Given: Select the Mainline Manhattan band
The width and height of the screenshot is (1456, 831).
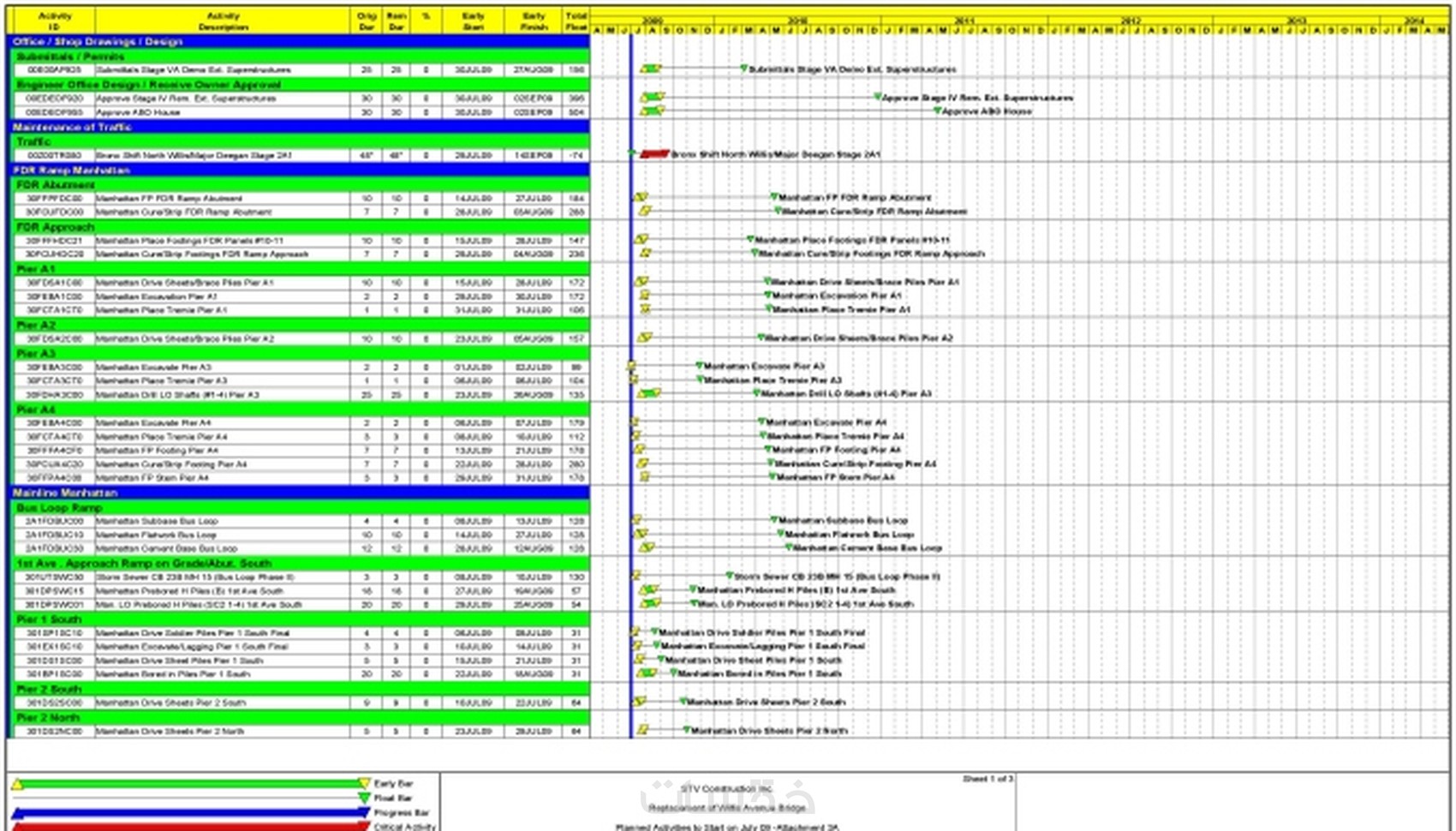Looking at the screenshot, I should pyautogui.click(x=300, y=493).
